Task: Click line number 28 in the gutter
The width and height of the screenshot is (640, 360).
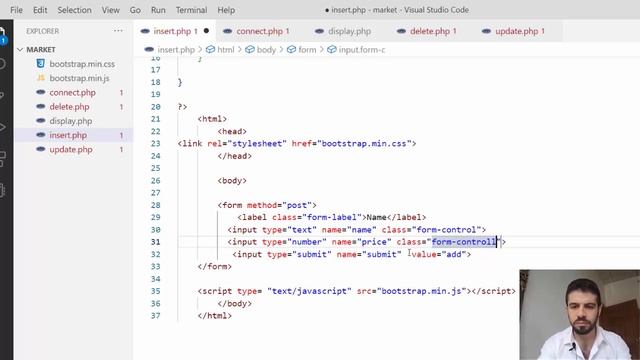Action: point(156,205)
